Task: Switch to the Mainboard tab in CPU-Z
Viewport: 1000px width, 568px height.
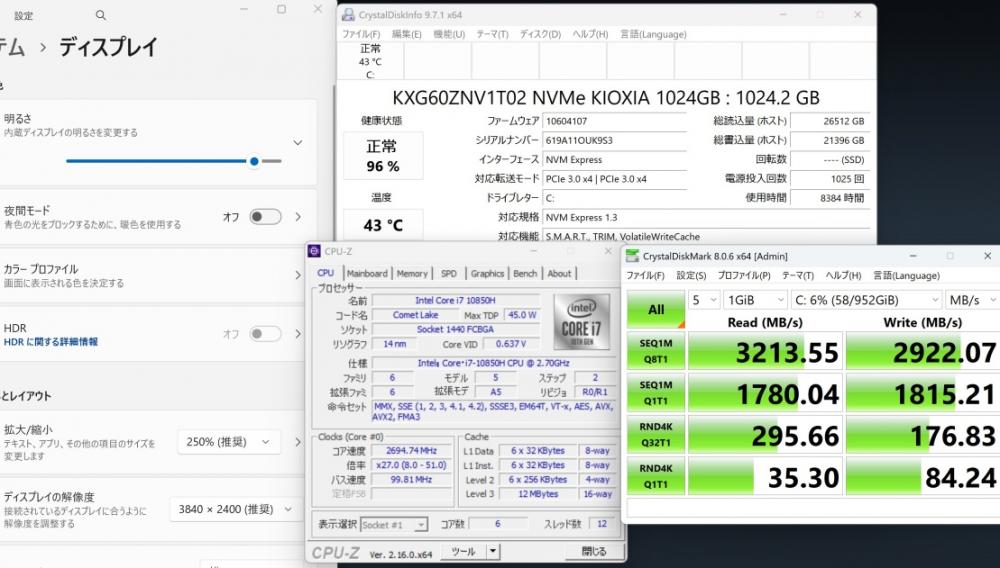Action: tap(367, 273)
